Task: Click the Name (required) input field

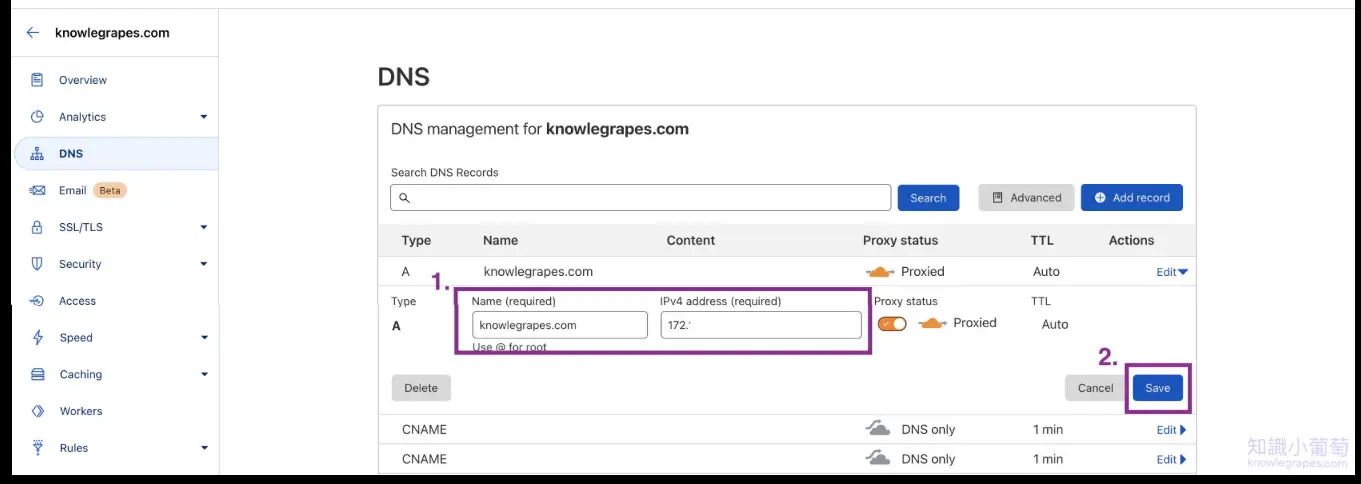Action: (560, 325)
